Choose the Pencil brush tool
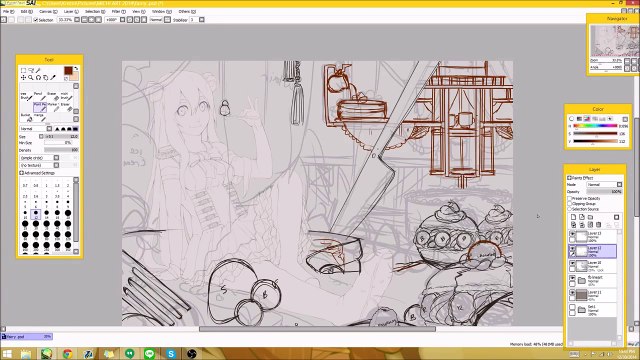The width and height of the screenshot is (640, 360). 40,96
